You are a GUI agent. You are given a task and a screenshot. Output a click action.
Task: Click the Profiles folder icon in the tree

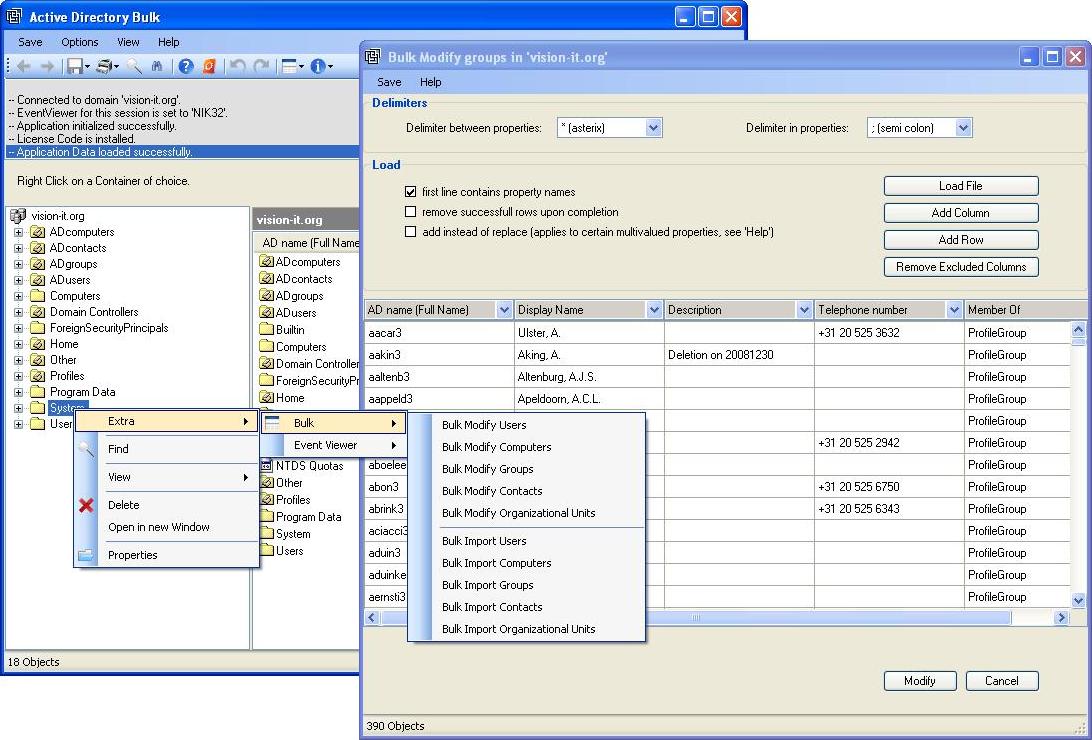pyautogui.click(x=38, y=376)
